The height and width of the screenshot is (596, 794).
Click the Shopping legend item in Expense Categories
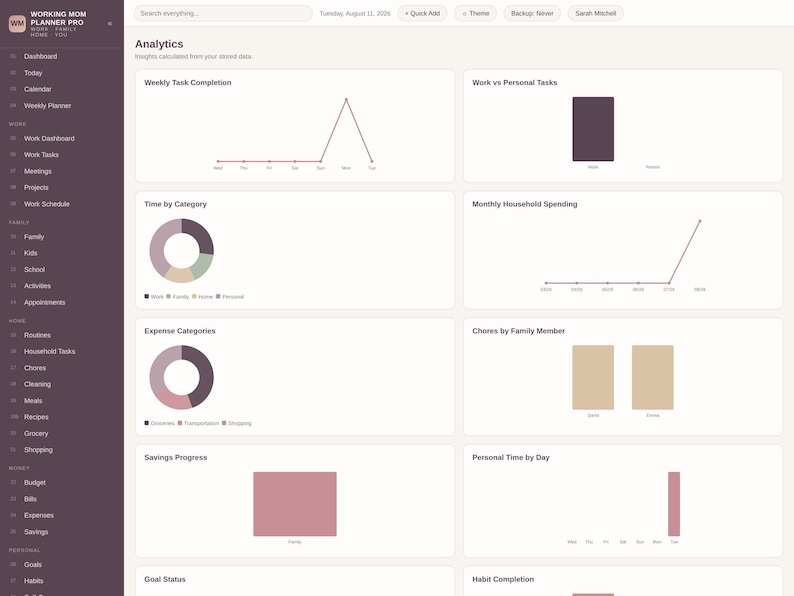pyautogui.click(x=236, y=423)
